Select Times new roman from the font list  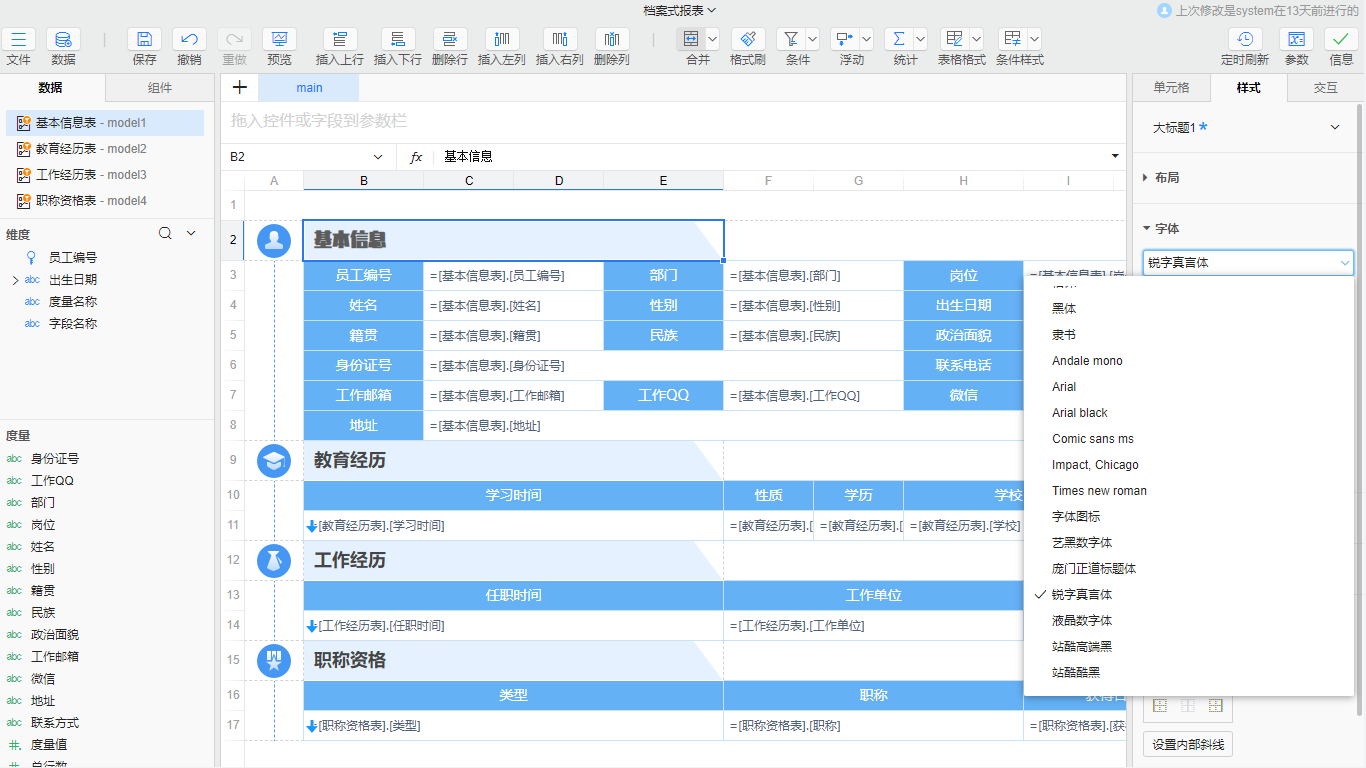pyautogui.click(x=1100, y=490)
